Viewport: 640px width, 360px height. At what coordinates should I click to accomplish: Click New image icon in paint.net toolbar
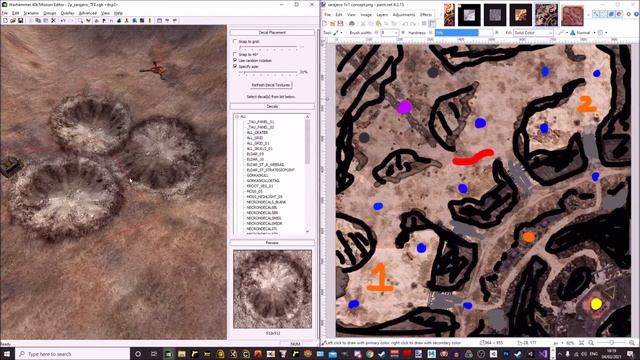324,24
